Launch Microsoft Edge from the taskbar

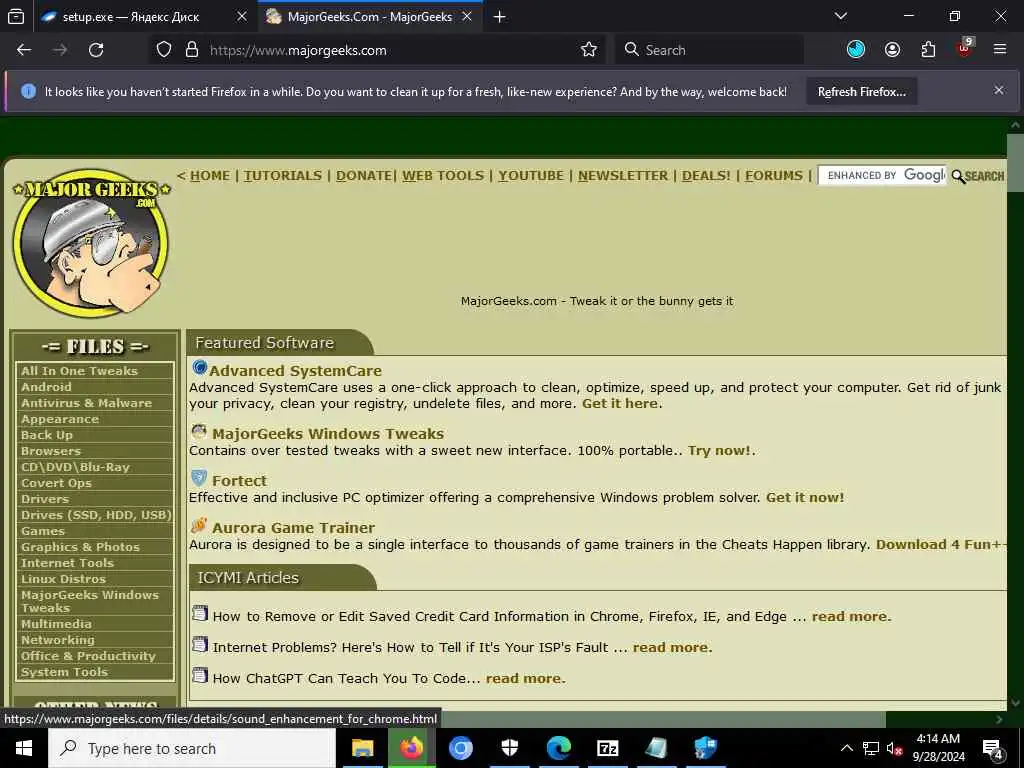coord(558,748)
